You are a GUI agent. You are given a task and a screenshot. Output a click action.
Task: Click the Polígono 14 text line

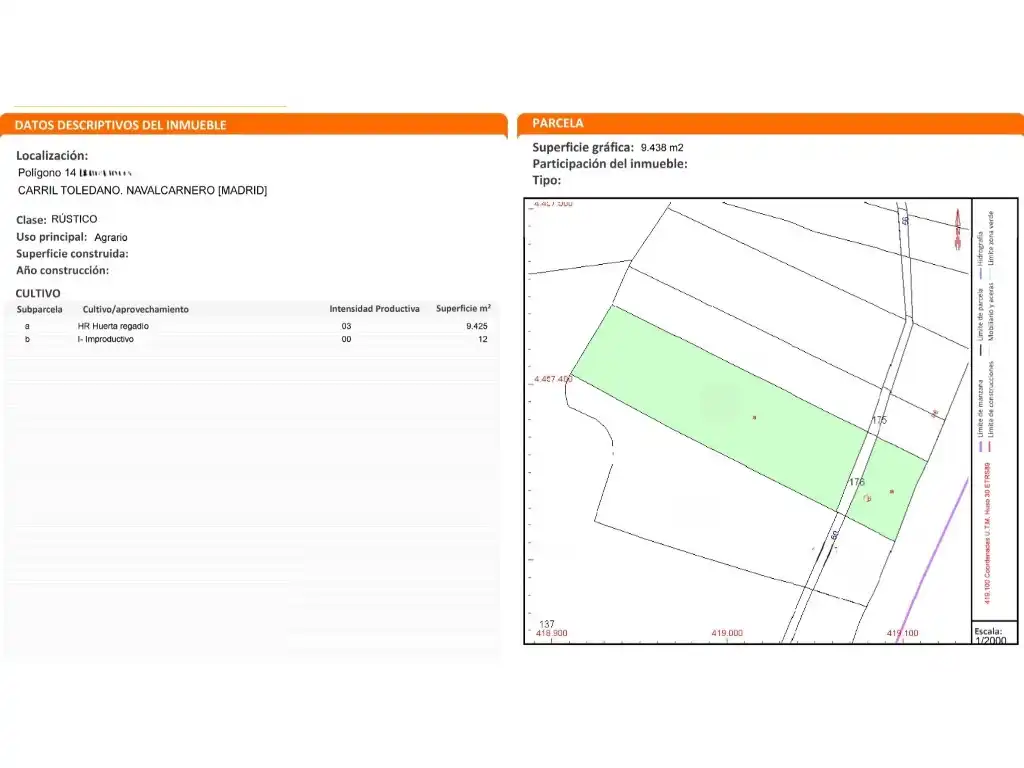point(74,172)
